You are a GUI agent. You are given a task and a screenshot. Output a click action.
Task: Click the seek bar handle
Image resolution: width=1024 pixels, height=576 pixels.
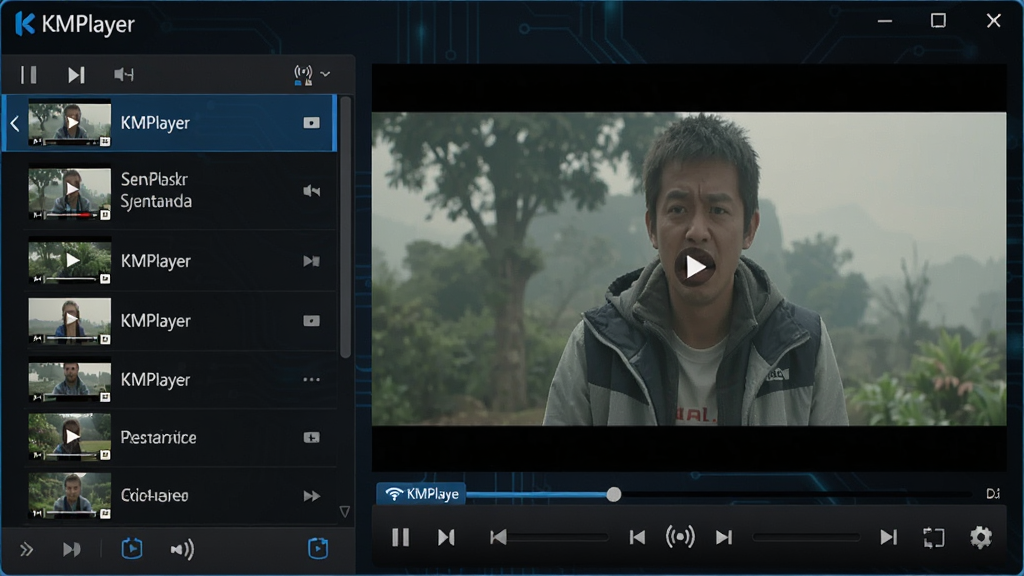pos(613,494)
